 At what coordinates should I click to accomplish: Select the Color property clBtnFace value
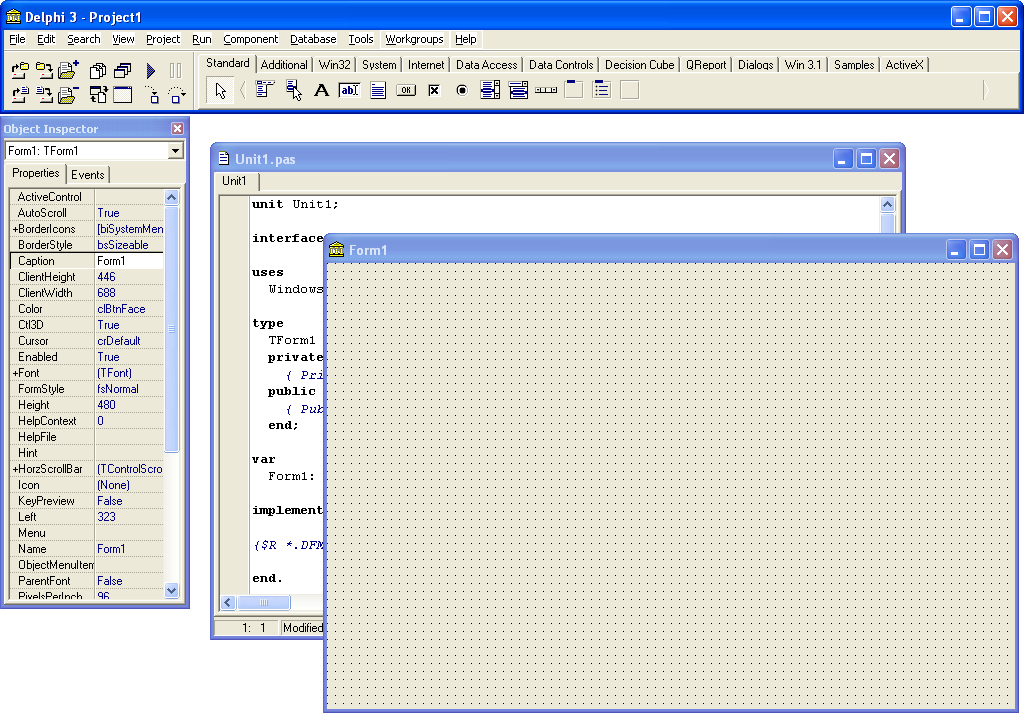pos(129,309)
